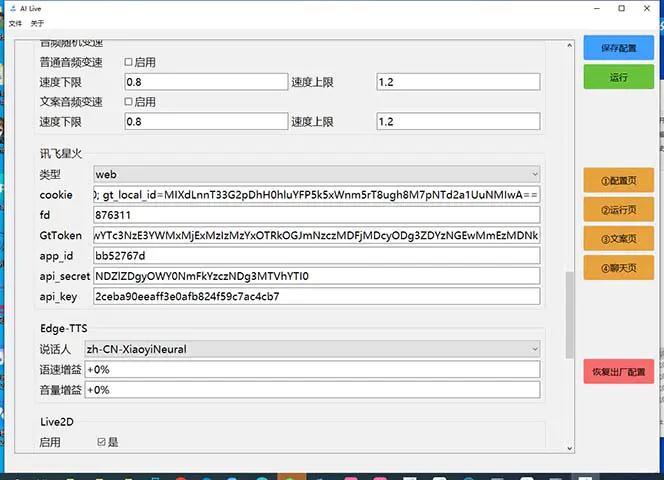This screenshot has width=664, height=480.
Task: Expand the 讯飞星火 类型 dropdown showing web
Action: click(x=316, y=174)
